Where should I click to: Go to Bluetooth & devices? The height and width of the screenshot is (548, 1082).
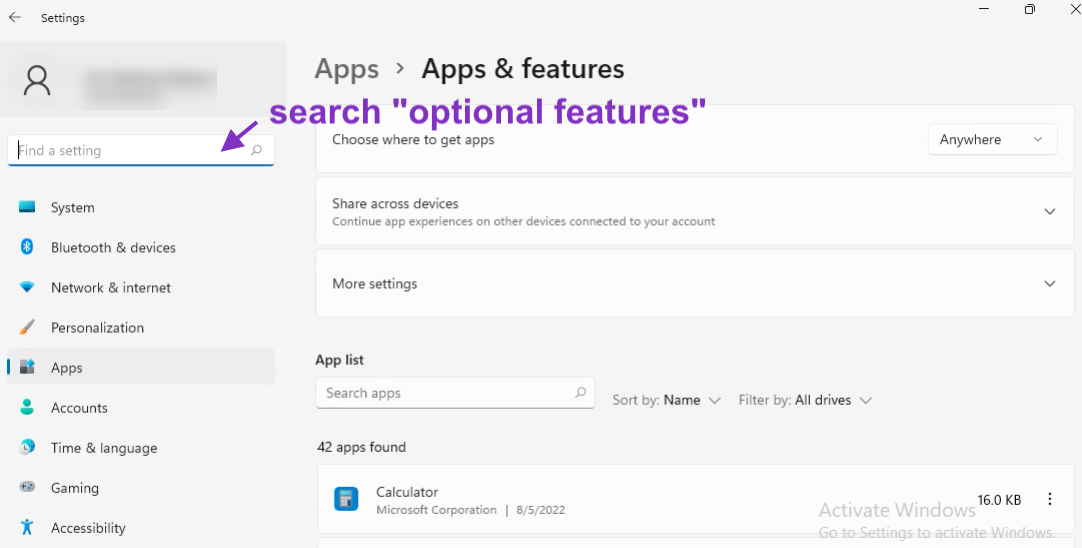[x=141, y=247]
